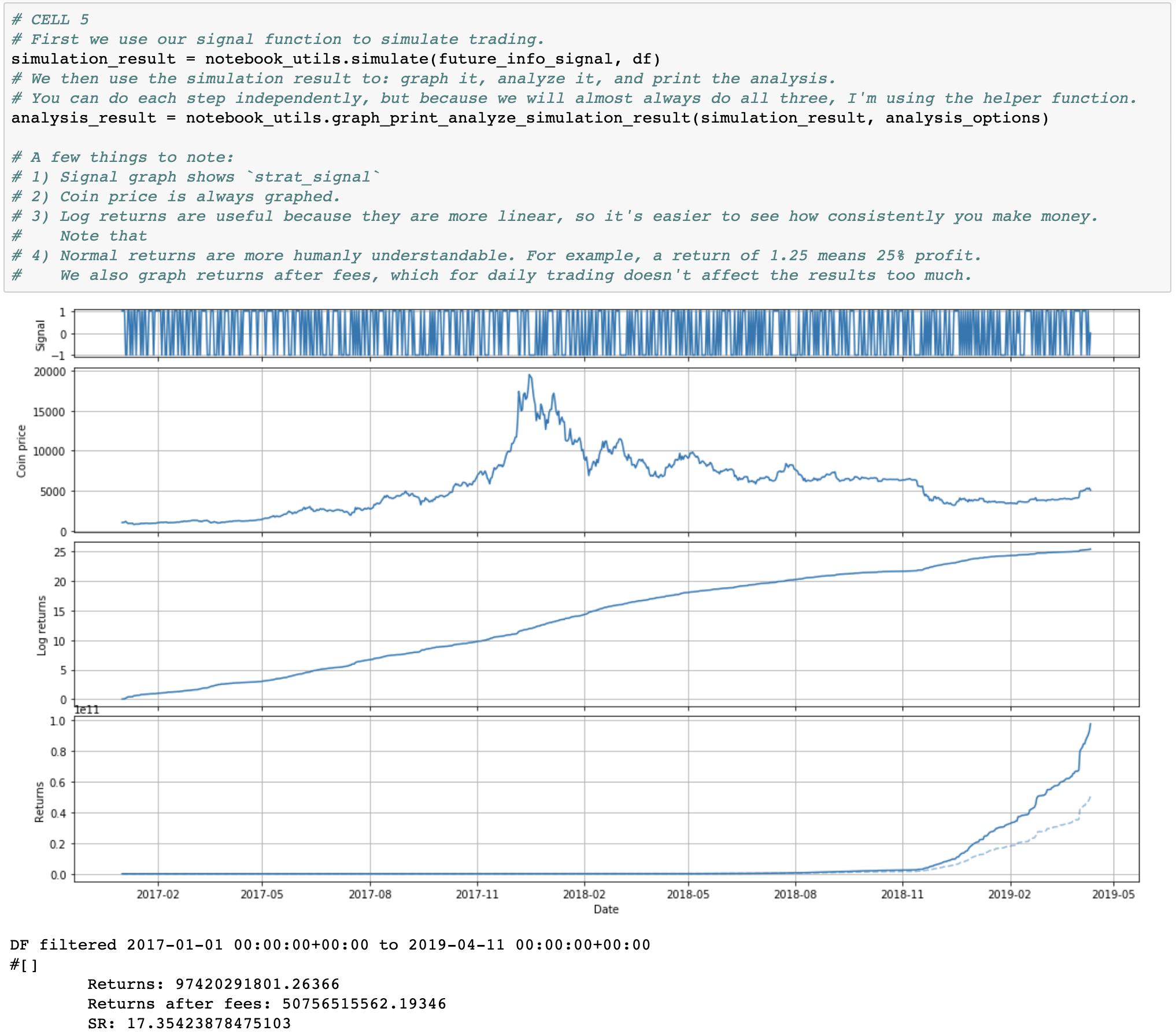Click the '1e11' scale exponent label
This screenshot has width=1176, height=1034.
(x=87, y=710)
